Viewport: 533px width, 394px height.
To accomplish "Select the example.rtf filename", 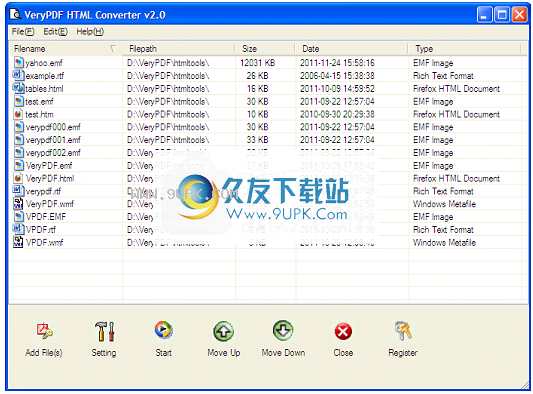I will point(45,76).
